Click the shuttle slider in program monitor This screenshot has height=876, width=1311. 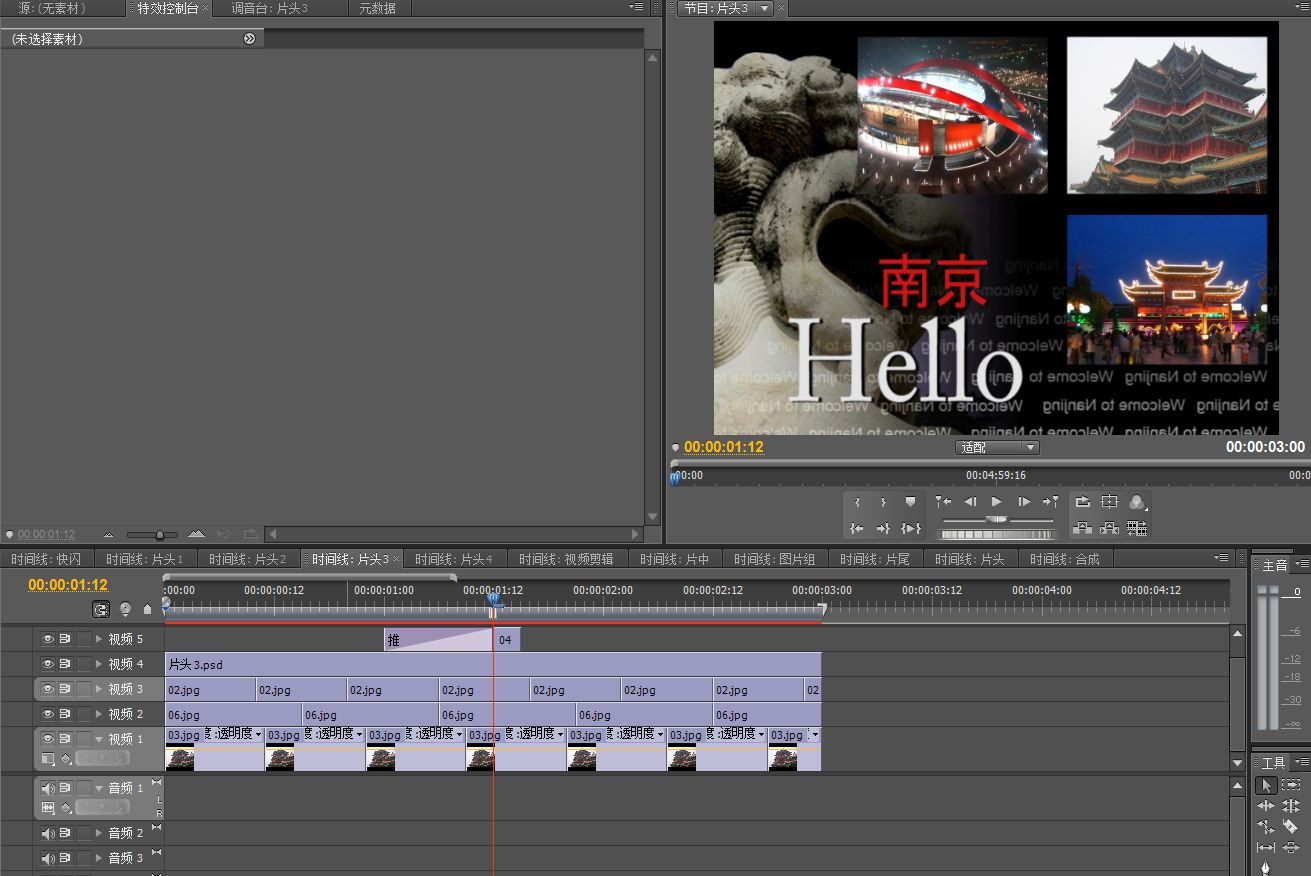pyautogui.click(x=996, y=520)
